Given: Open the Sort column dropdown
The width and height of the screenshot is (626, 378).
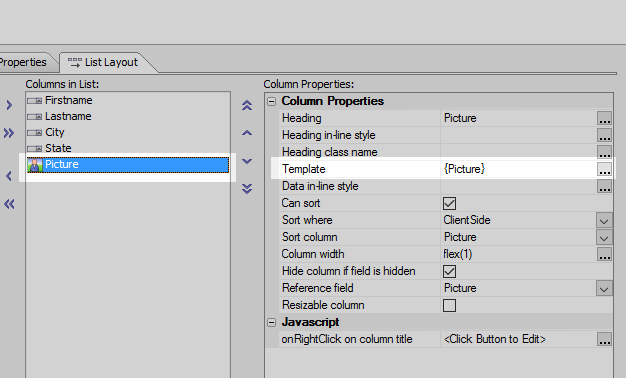Looking at the screenshot, I should tap(604, 237).
